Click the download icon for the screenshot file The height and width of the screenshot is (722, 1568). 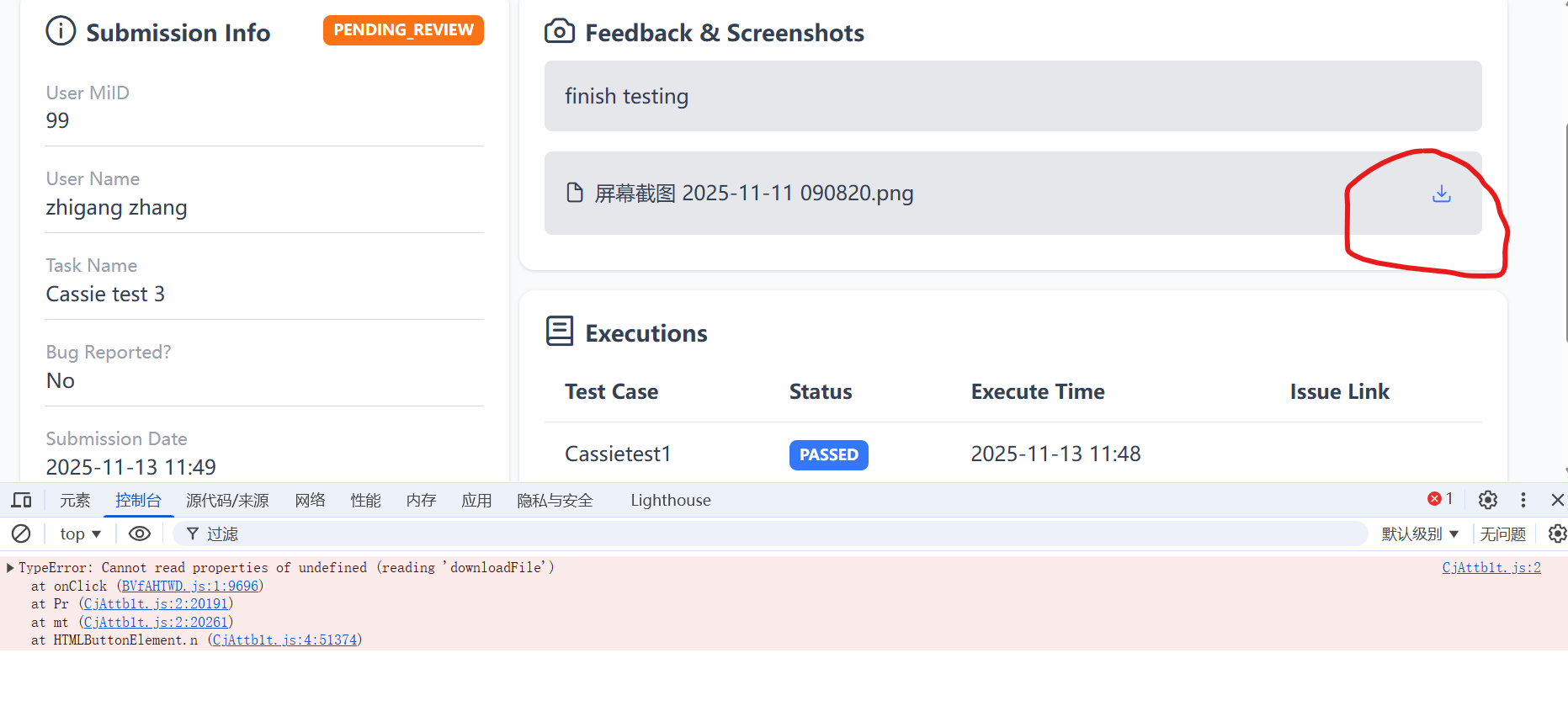click(1441, 194)
